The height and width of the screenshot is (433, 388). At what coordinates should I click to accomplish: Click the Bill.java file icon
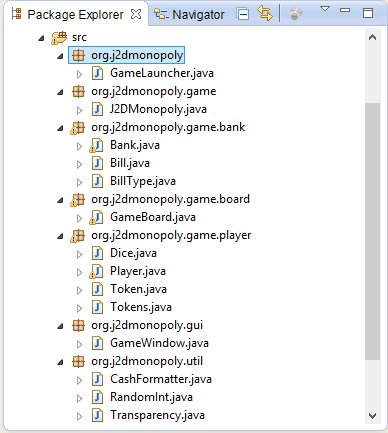(97, 163)
